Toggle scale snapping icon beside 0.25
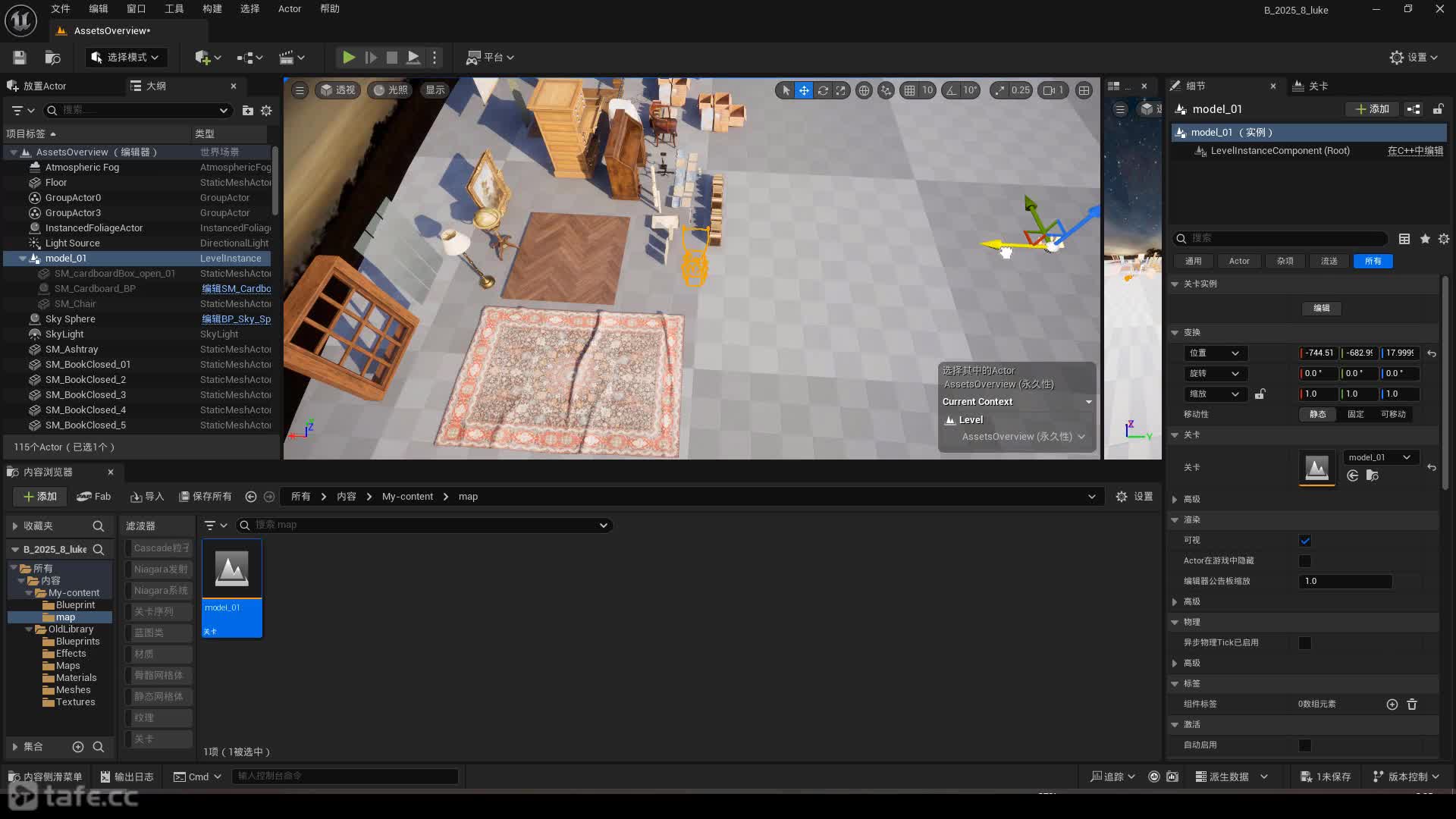1456x819 pixels. pos(1000,90)
